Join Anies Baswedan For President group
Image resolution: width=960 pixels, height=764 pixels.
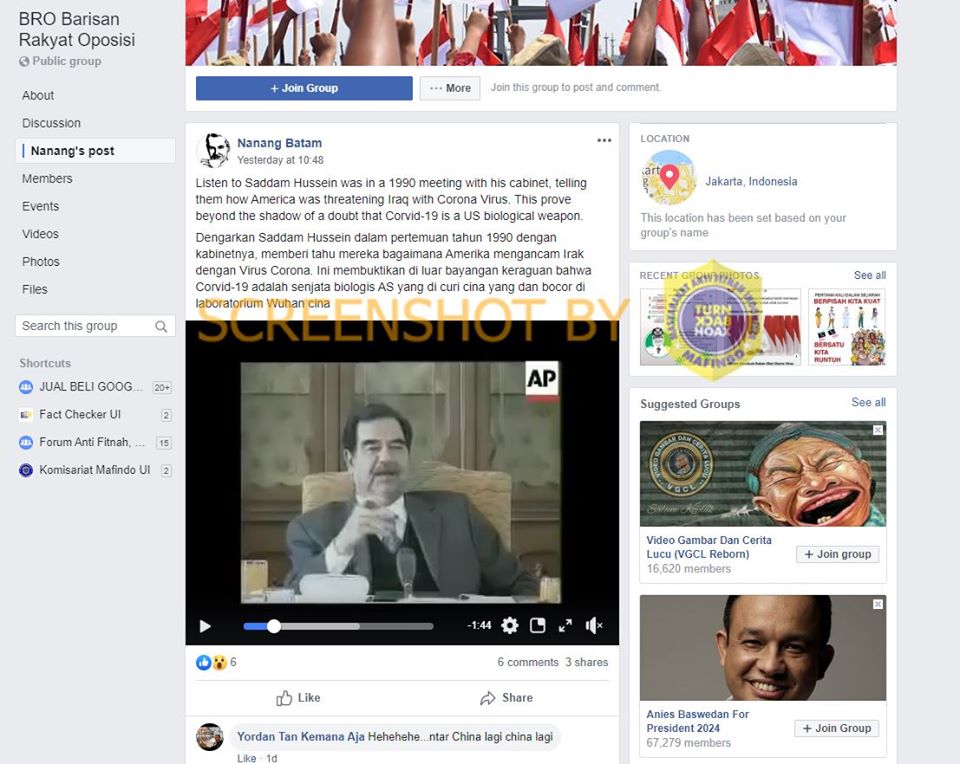pos(836,728)
